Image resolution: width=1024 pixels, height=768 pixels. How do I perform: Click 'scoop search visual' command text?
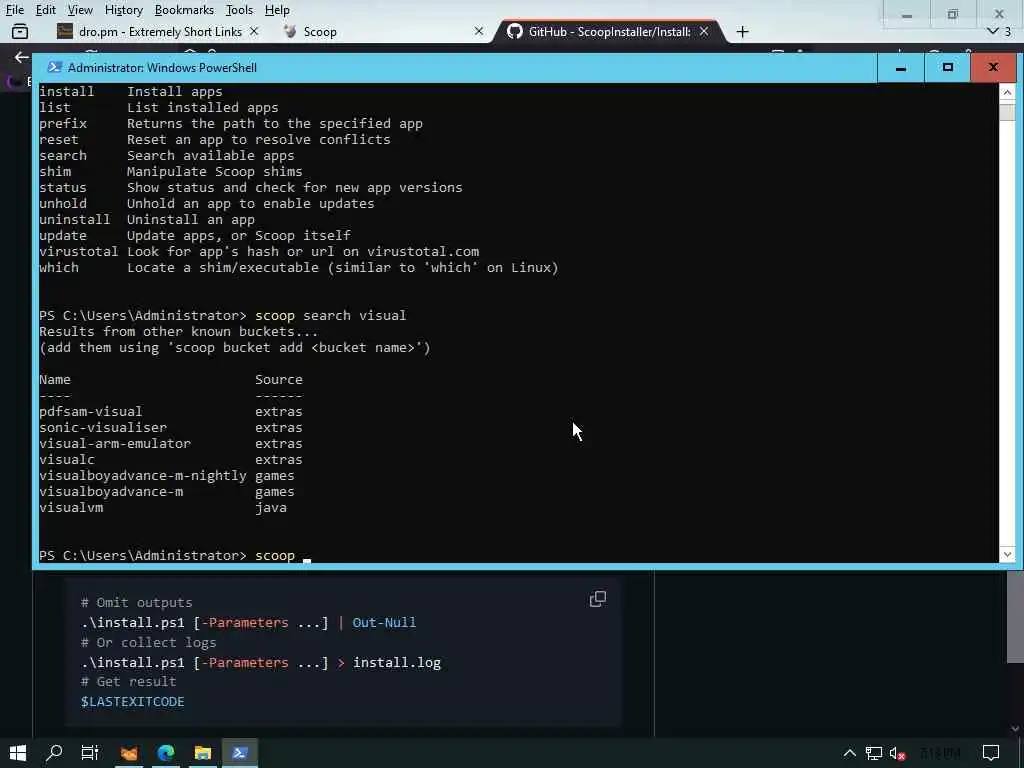tap(330, 315)
